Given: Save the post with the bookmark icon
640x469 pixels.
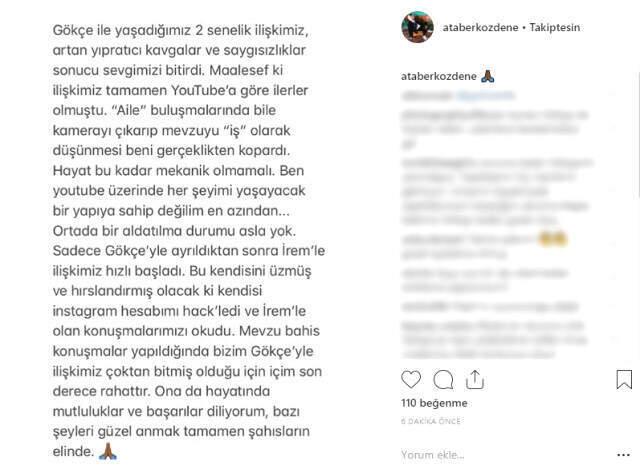Looking at the screenshot, I should [x=624, y=379].
